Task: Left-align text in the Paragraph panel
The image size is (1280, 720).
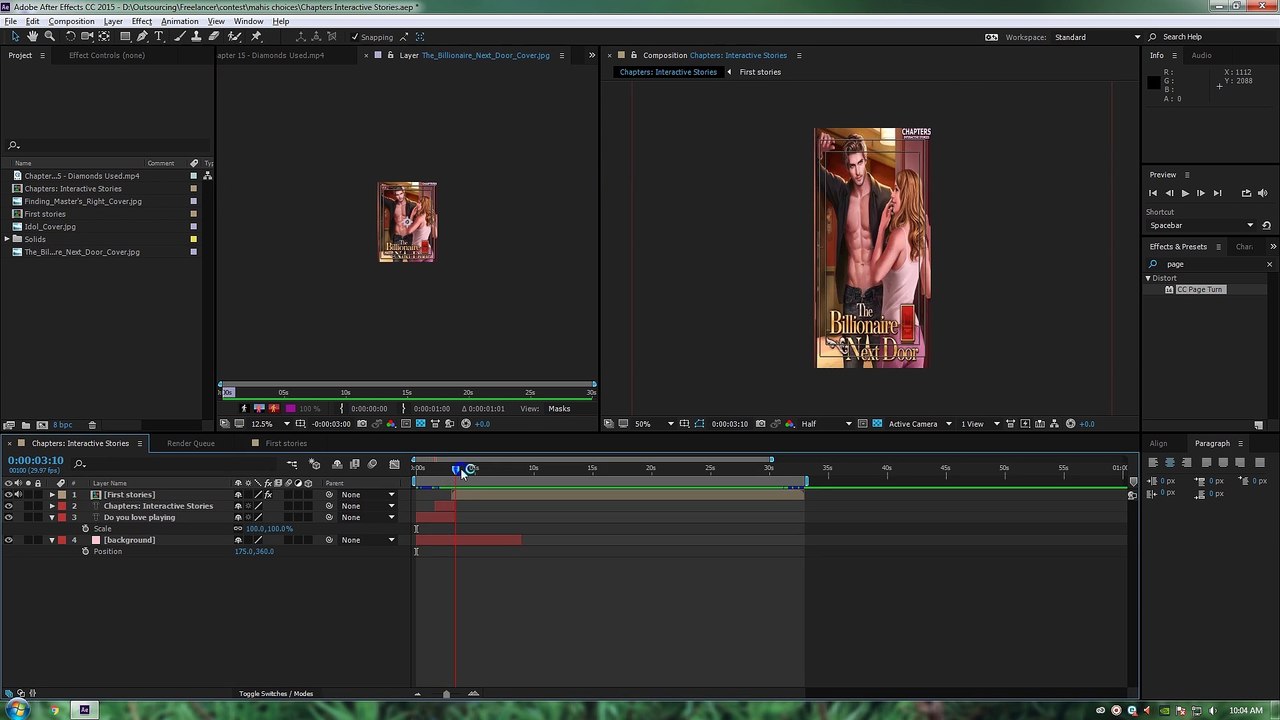Action: coord(1153,462)
